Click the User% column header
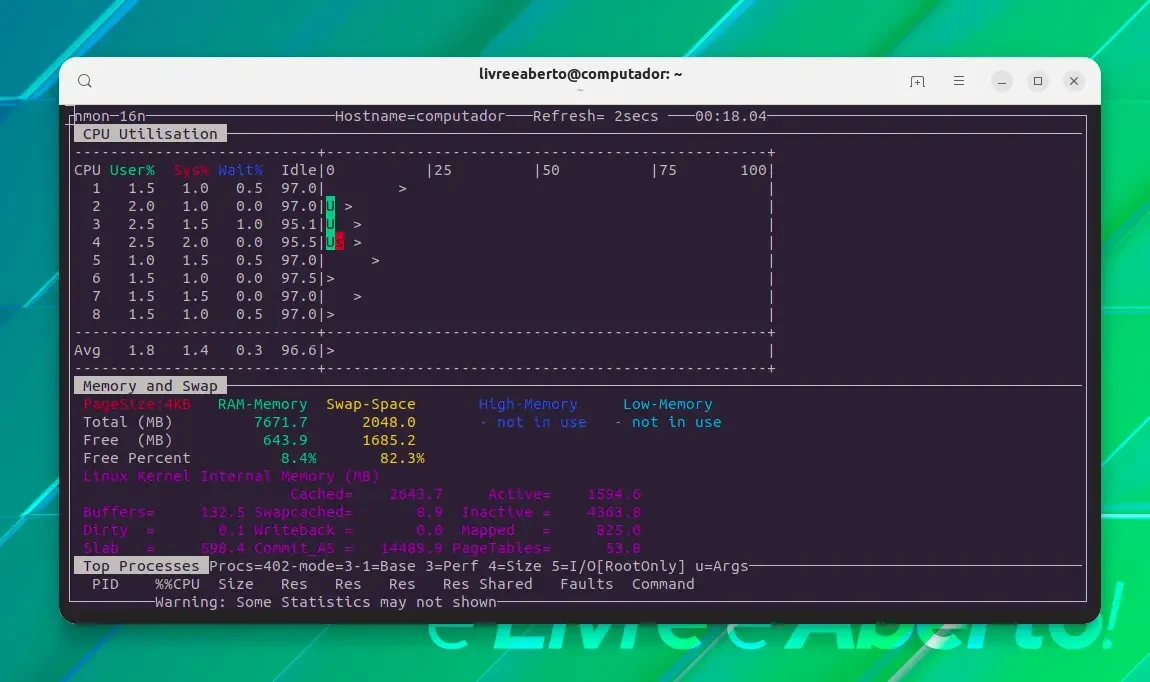1150x682 pixels. pyautogui.click(x=132, y=170)
